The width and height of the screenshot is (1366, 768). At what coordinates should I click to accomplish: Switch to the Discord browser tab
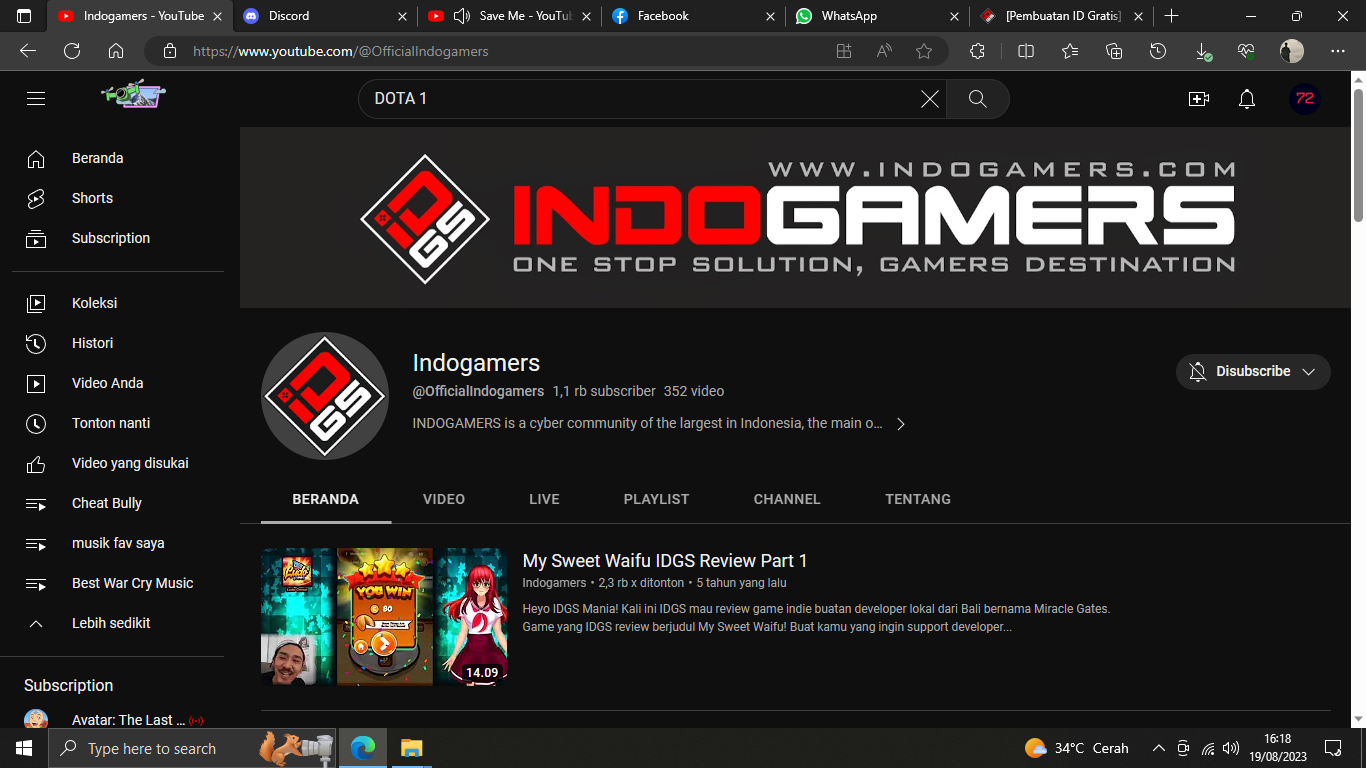[325, 16]
